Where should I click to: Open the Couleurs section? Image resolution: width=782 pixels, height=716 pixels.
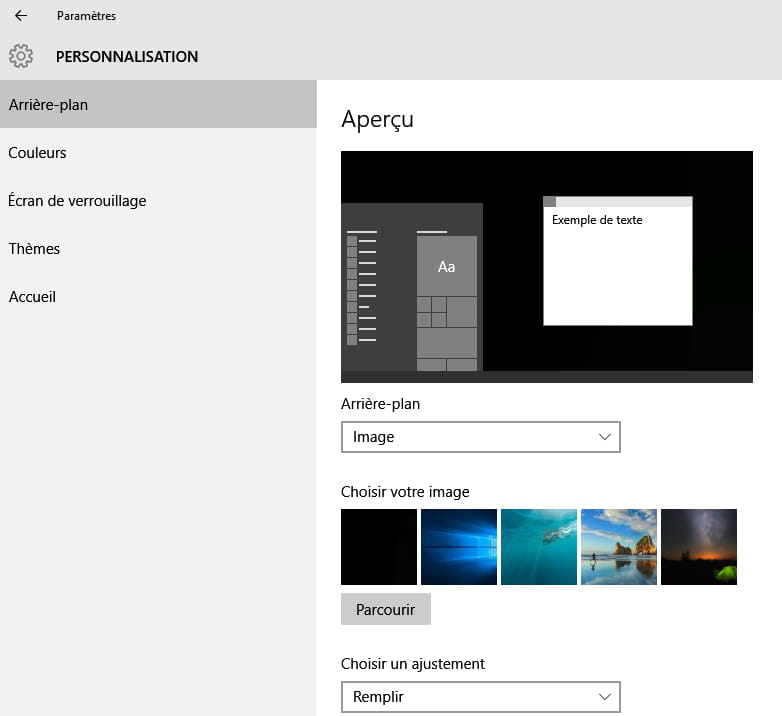[x=37, y=153]
